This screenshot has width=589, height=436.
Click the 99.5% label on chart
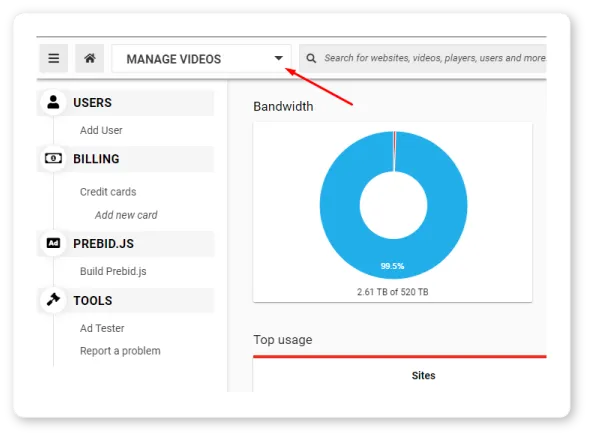[392, 266]
